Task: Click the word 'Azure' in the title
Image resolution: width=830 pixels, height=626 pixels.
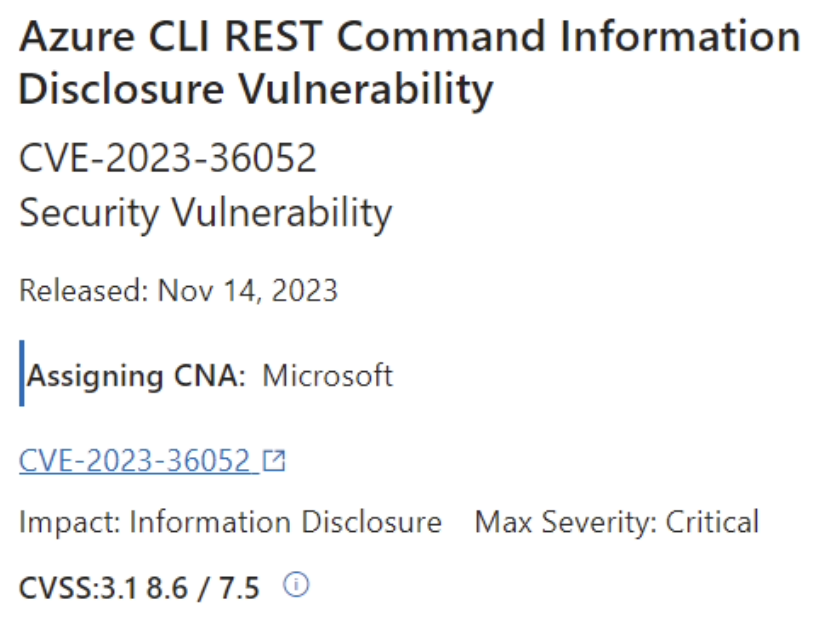Action: click(77, 37)
